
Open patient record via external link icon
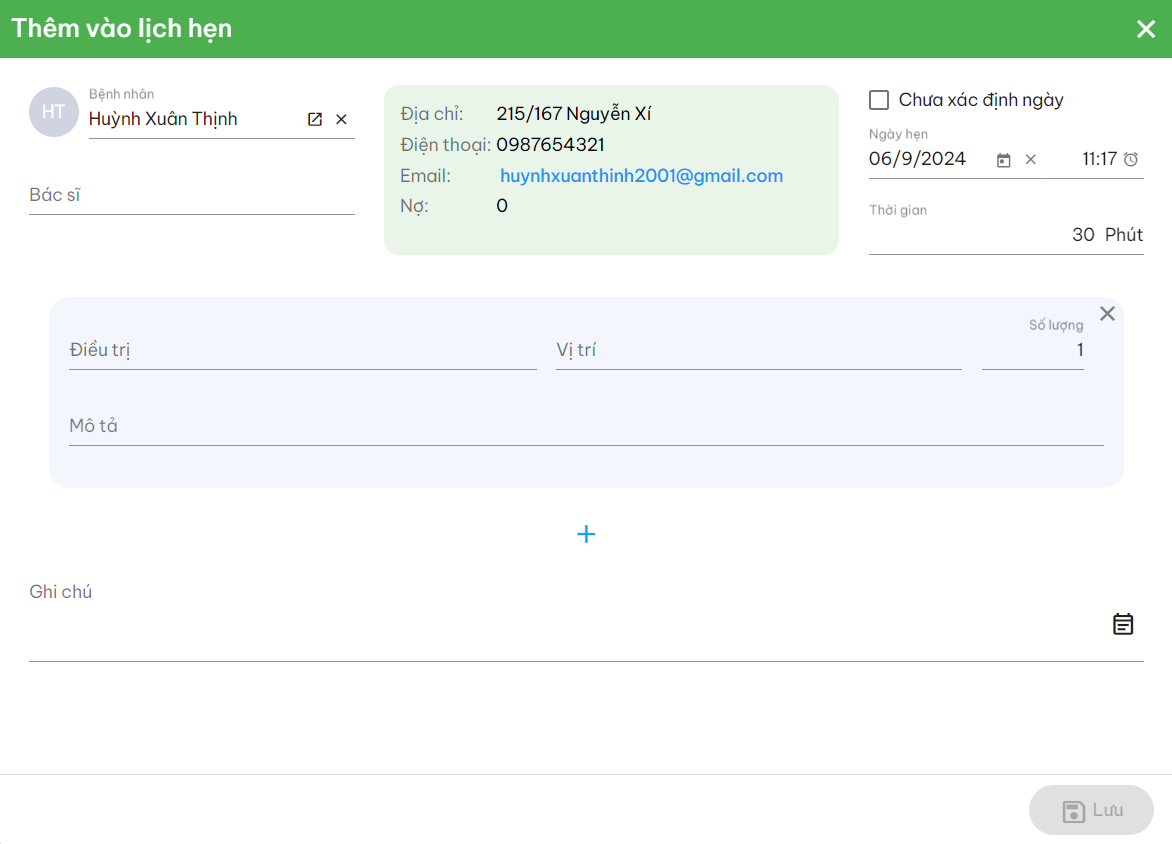(x=315, y=119)
